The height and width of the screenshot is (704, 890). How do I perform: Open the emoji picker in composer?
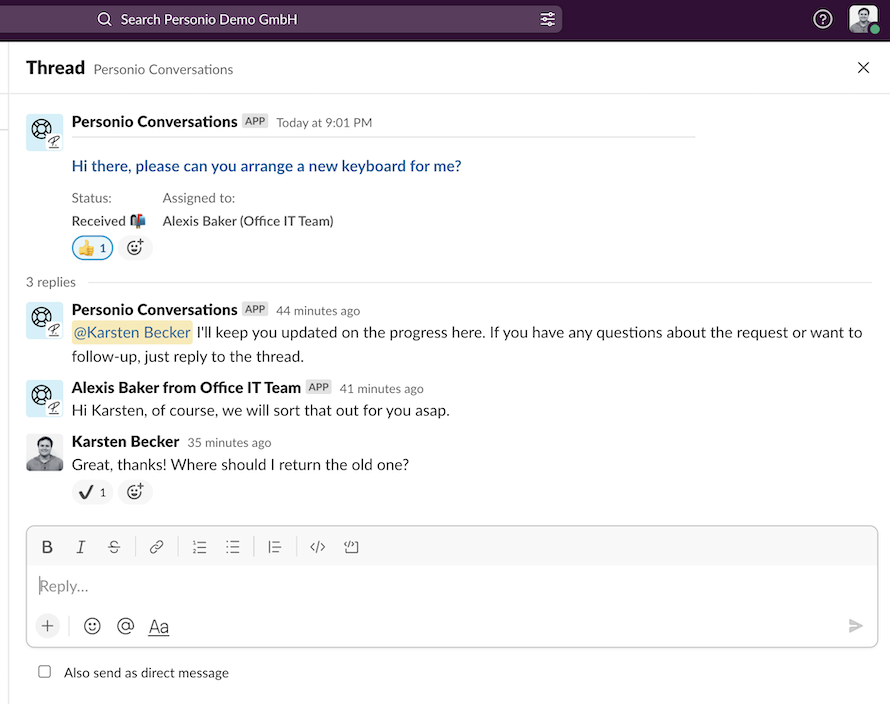tap(92, 626)
